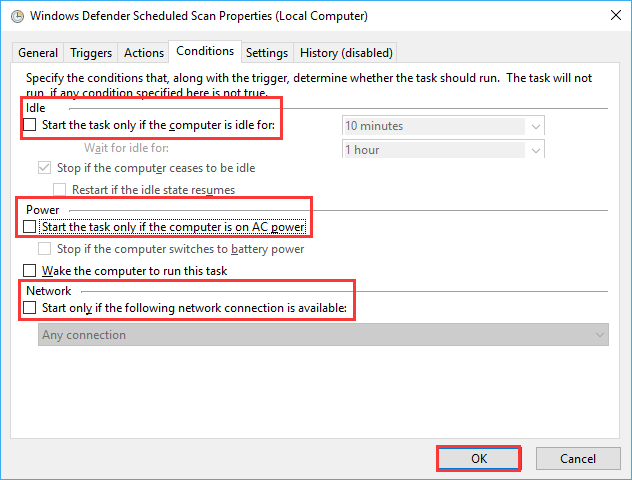Go to the Actions tab
The image size is (632, 480).
pyautogui.click(x=143, y=53)
